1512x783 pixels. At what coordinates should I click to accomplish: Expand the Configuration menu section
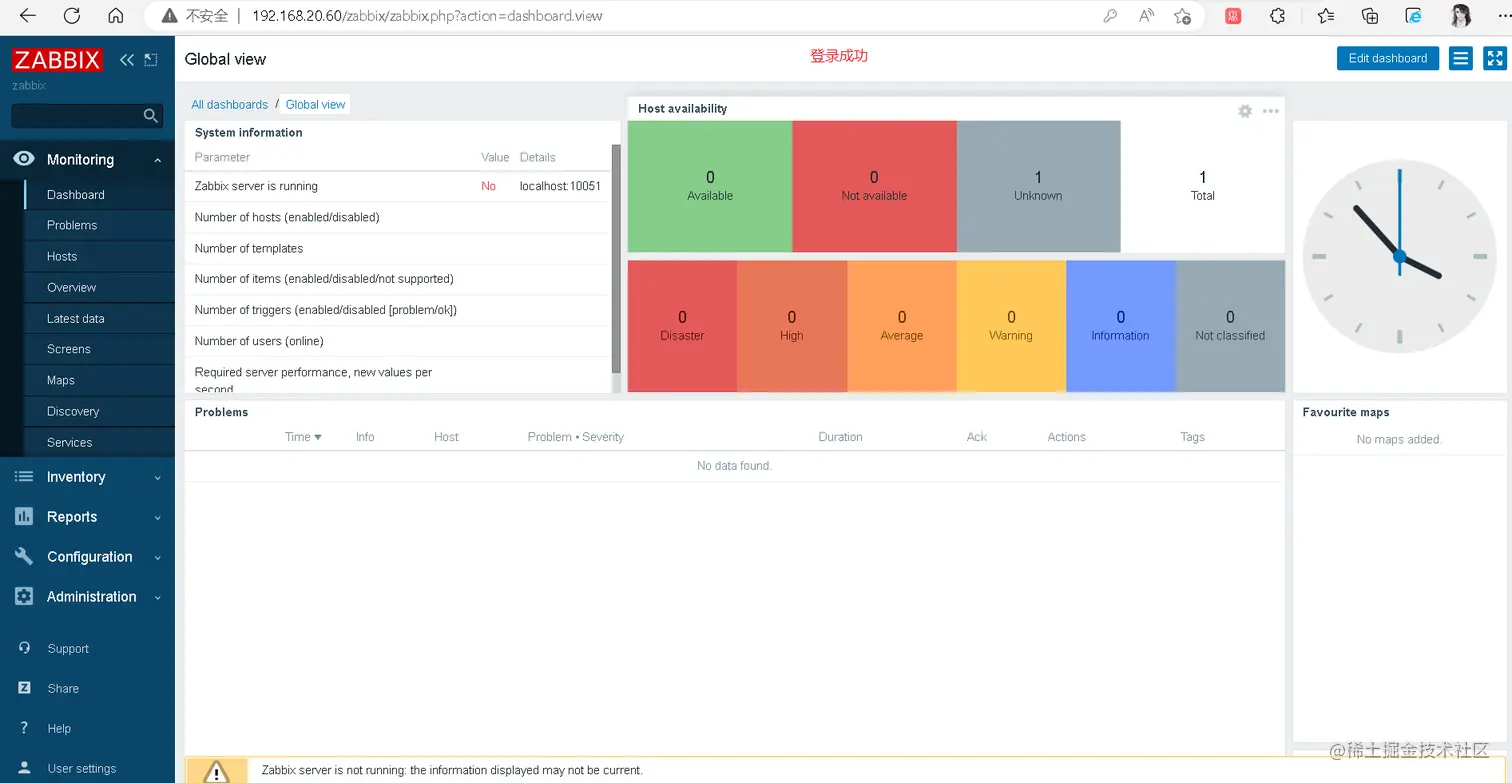pyautogui.click(x=157, y=558)
